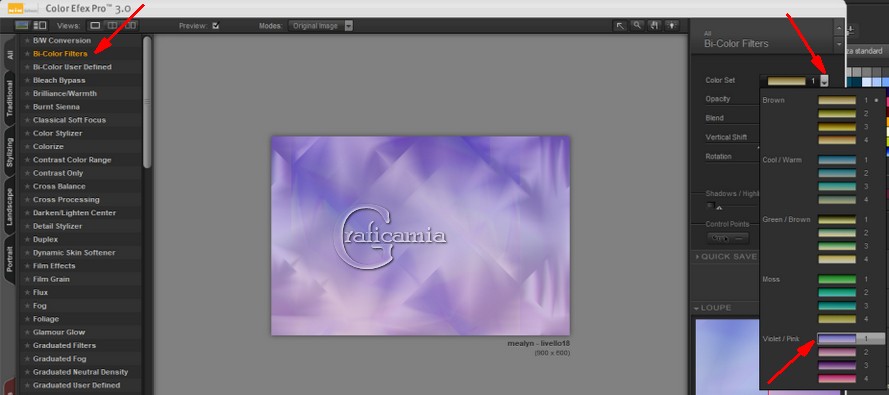Click the filter list layout icon

point(40,26)
